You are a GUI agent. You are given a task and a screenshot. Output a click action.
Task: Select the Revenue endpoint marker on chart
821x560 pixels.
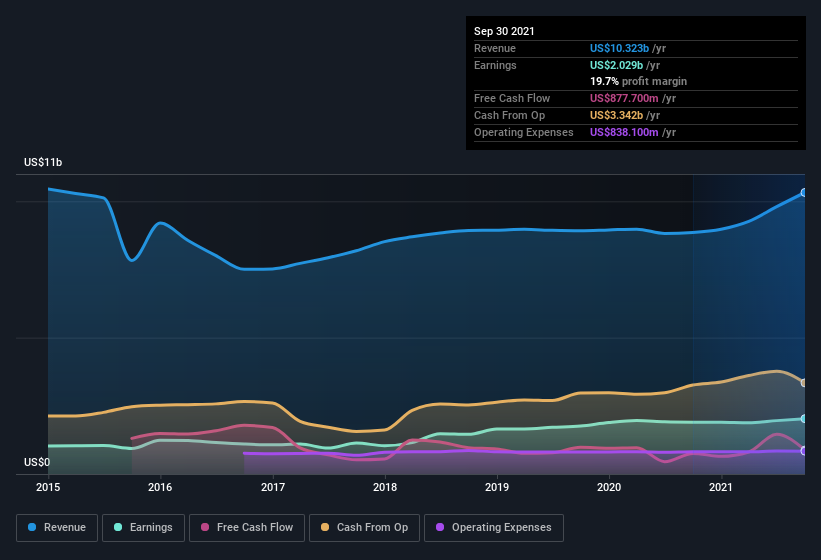tap(804, 193)
